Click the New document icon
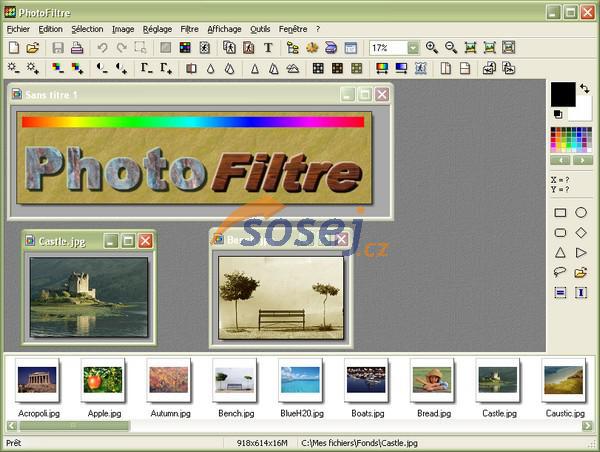 [13, 48]
